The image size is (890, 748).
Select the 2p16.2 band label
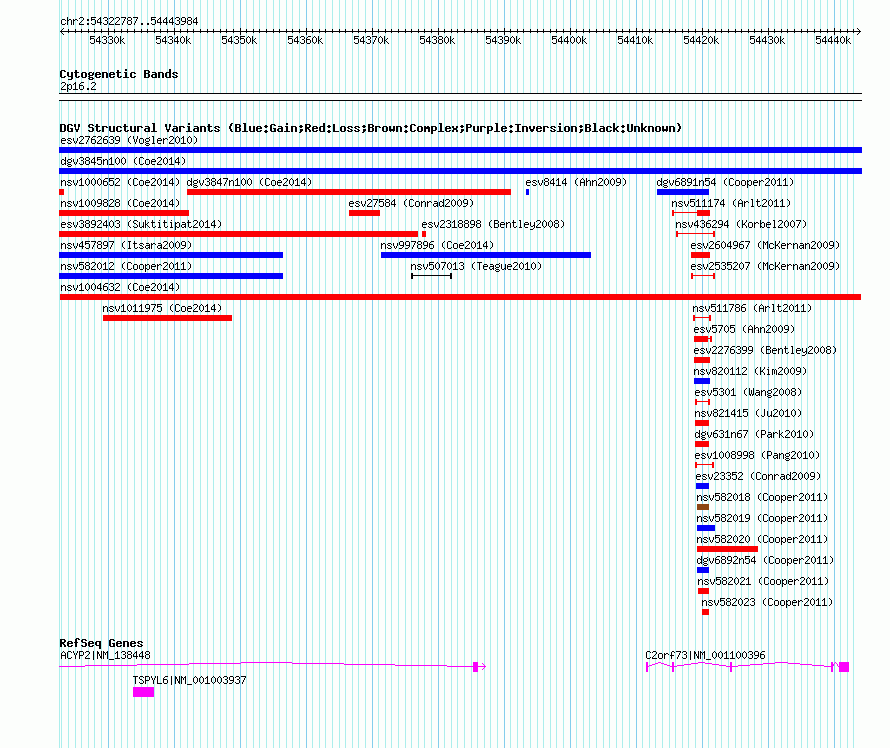(78, 86)
